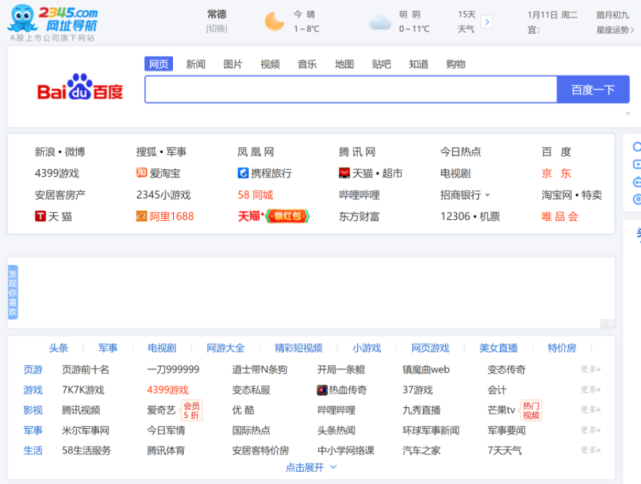Open the 12306·机票 link

pyautogui.click(x=470, y=216)
